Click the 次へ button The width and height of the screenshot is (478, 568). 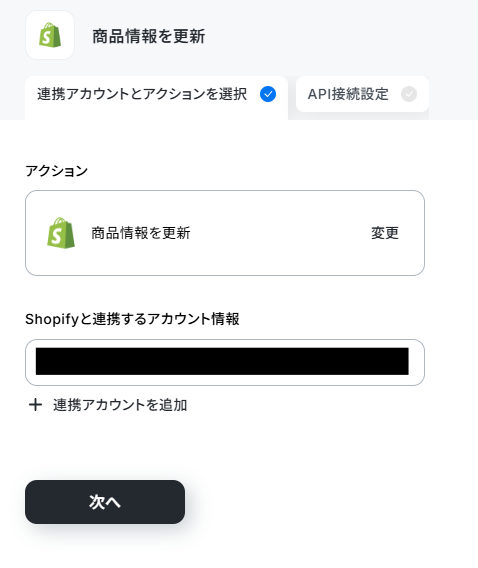[x=105, y=502]
